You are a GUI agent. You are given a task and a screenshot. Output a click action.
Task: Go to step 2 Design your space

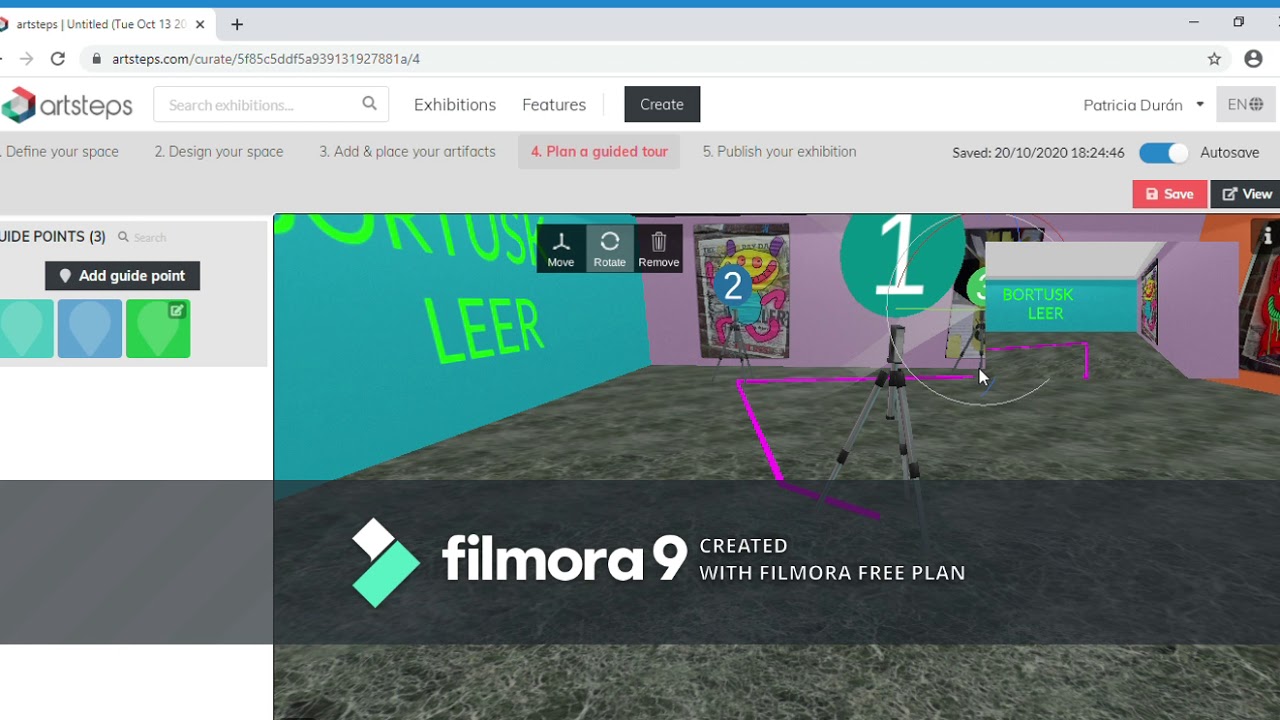219,152
